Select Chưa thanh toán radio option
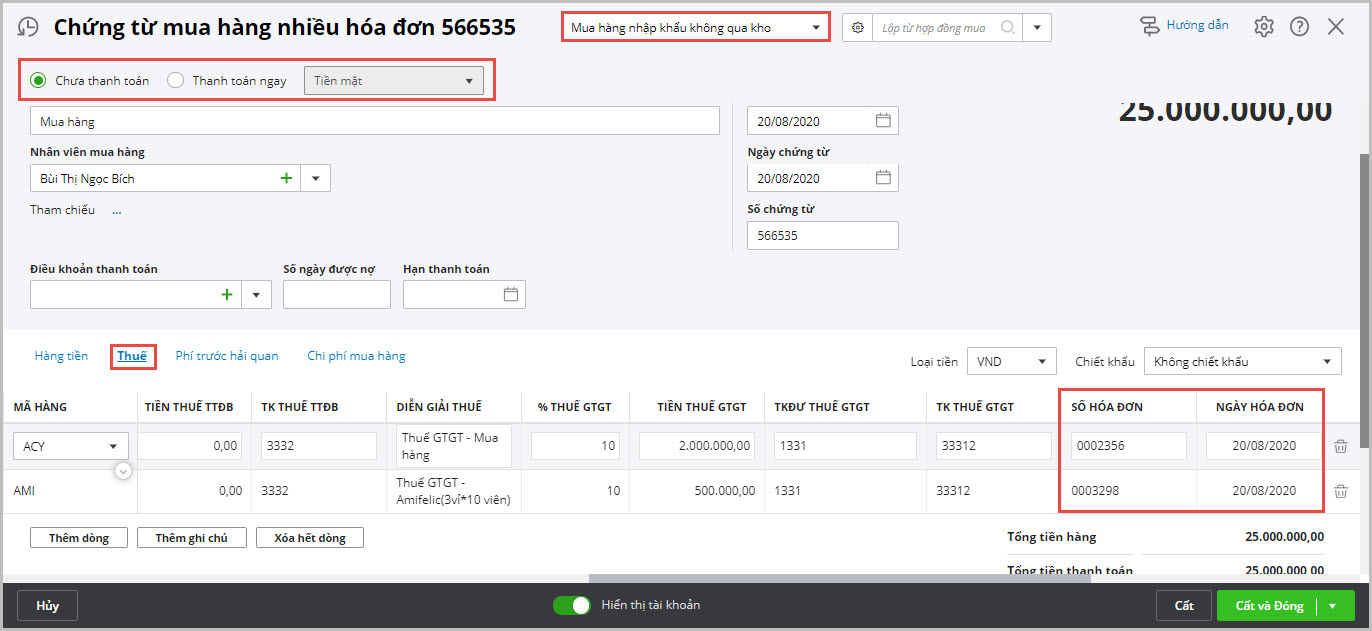Image resolution: width=1372 pixels, height=631 pixels. [x=39, y=81]
